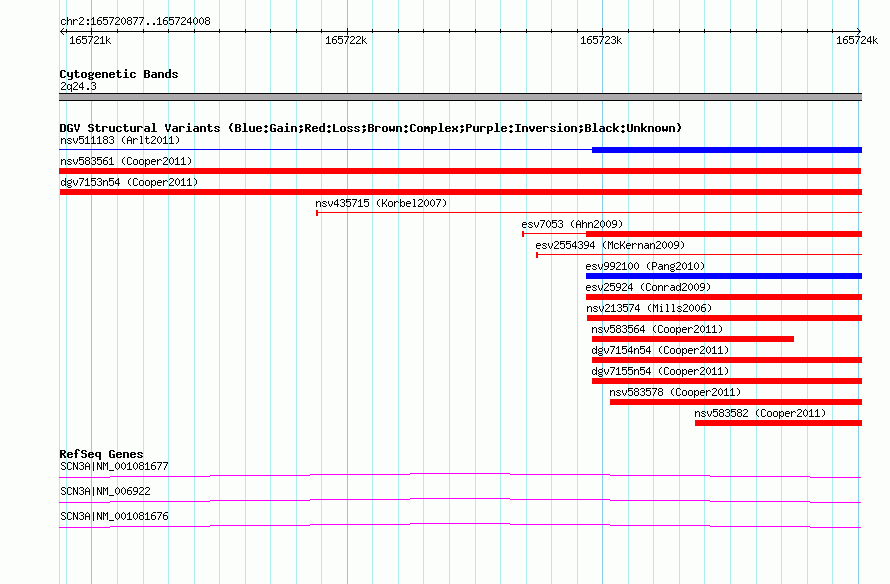Image resolution: width=890 pixels, height=584 pixels.
Task: Select the magenta SCN3A NM_001081676 gene line
Action: click(x=460, y=525)
